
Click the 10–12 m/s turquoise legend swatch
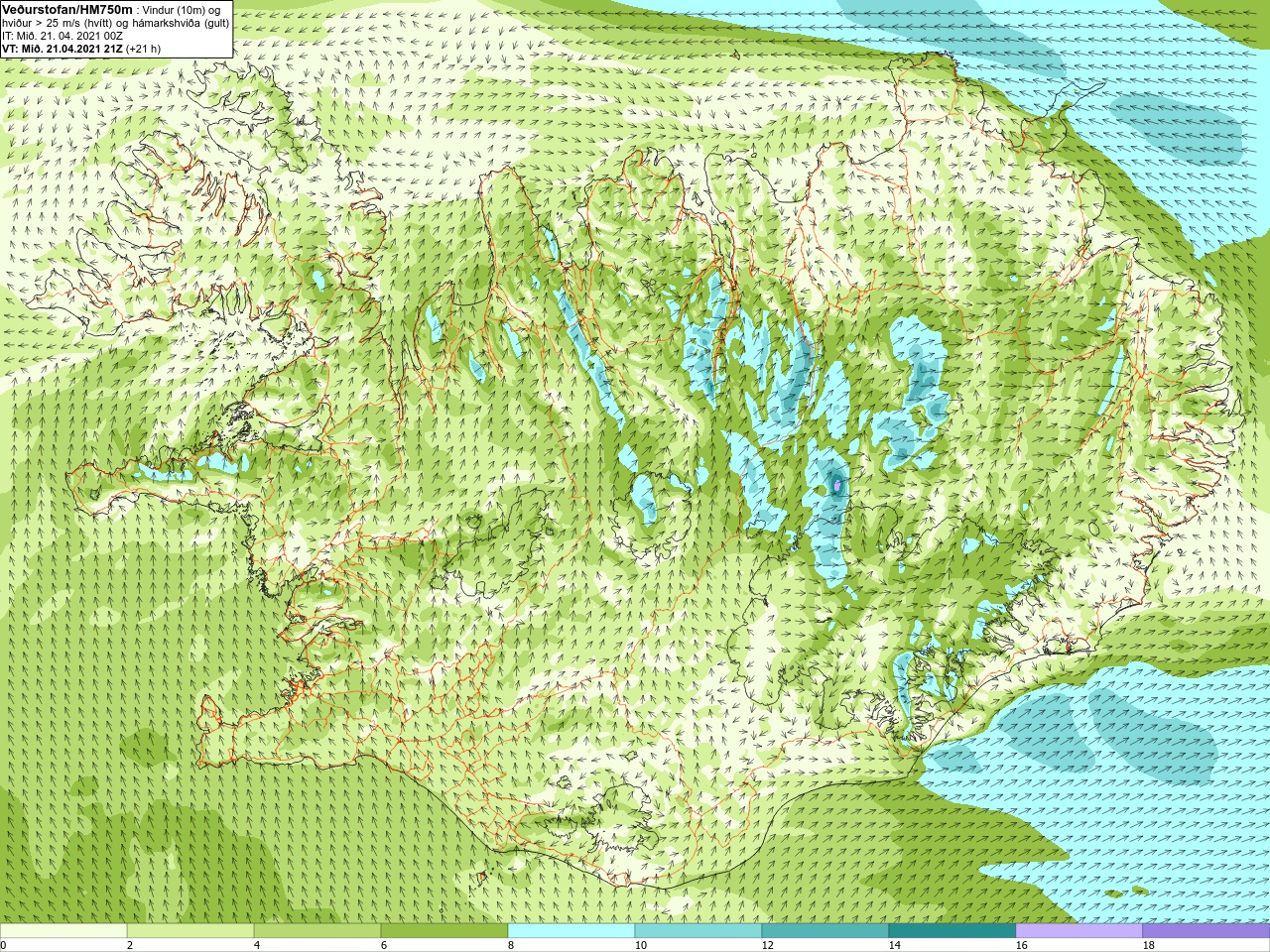[698, 932]
